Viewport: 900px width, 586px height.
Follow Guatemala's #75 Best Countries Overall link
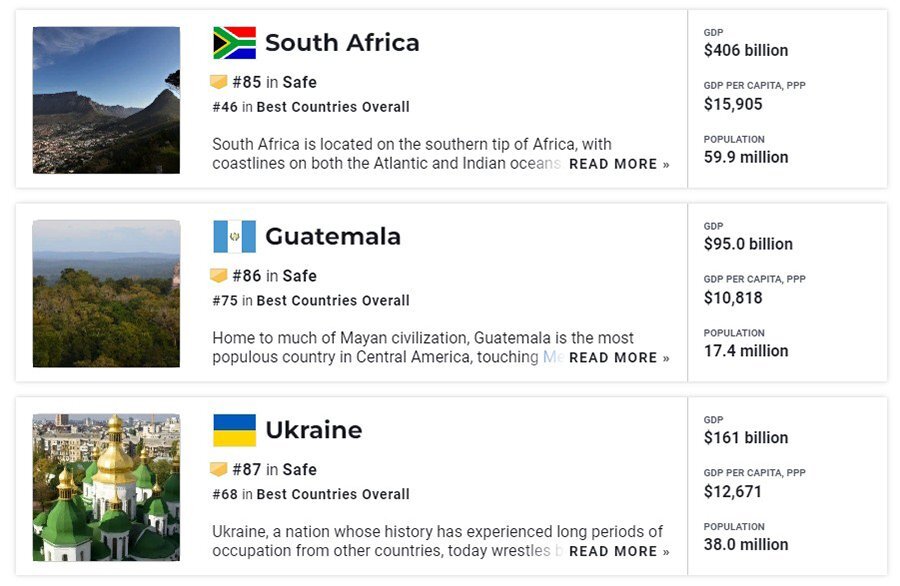(x=311, y=300)
